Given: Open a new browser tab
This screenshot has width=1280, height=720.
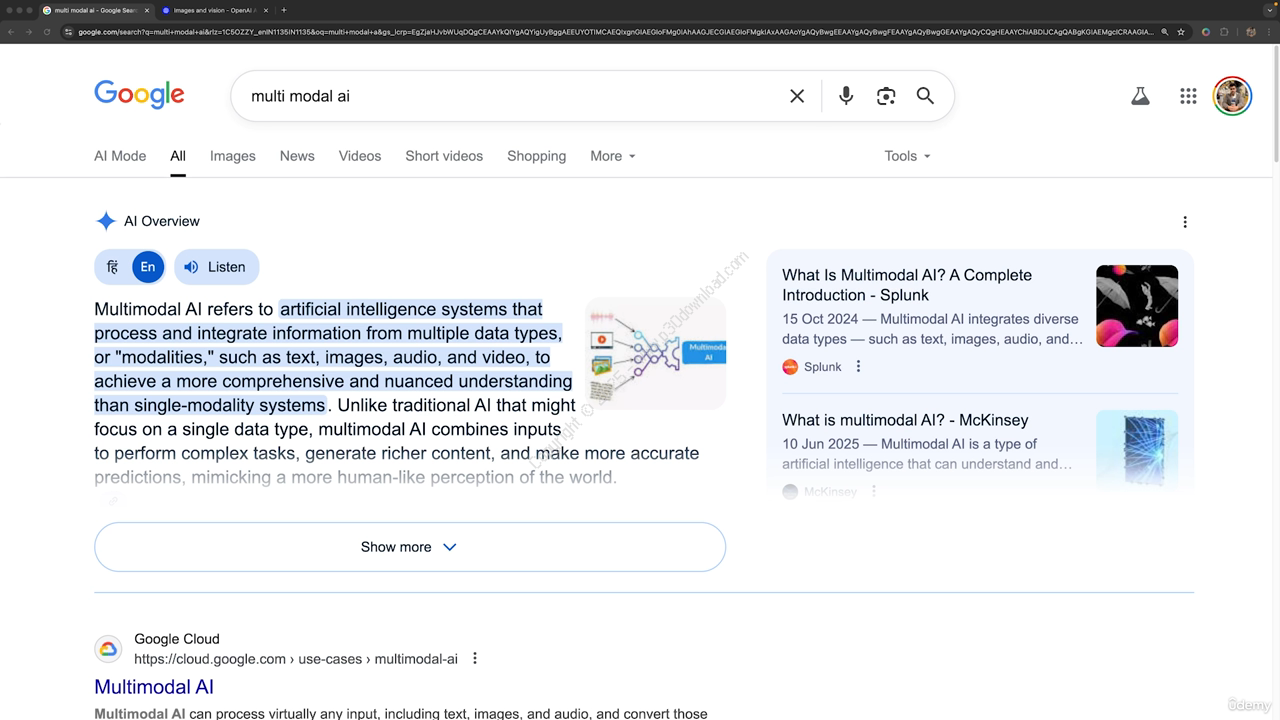Looking at the screenshot, I should pos(284,10).
